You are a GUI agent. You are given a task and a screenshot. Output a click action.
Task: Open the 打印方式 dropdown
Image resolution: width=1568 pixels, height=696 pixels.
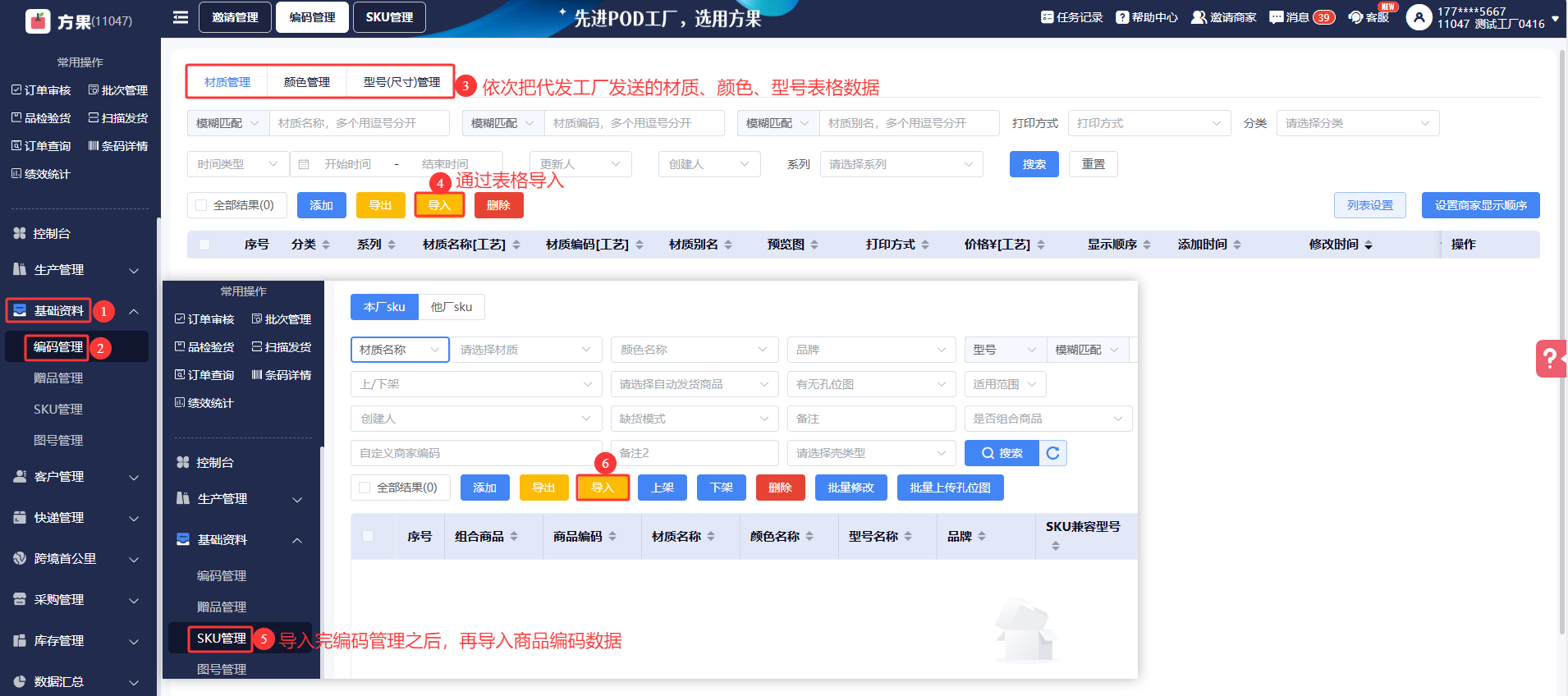(x=1148, y=123)
